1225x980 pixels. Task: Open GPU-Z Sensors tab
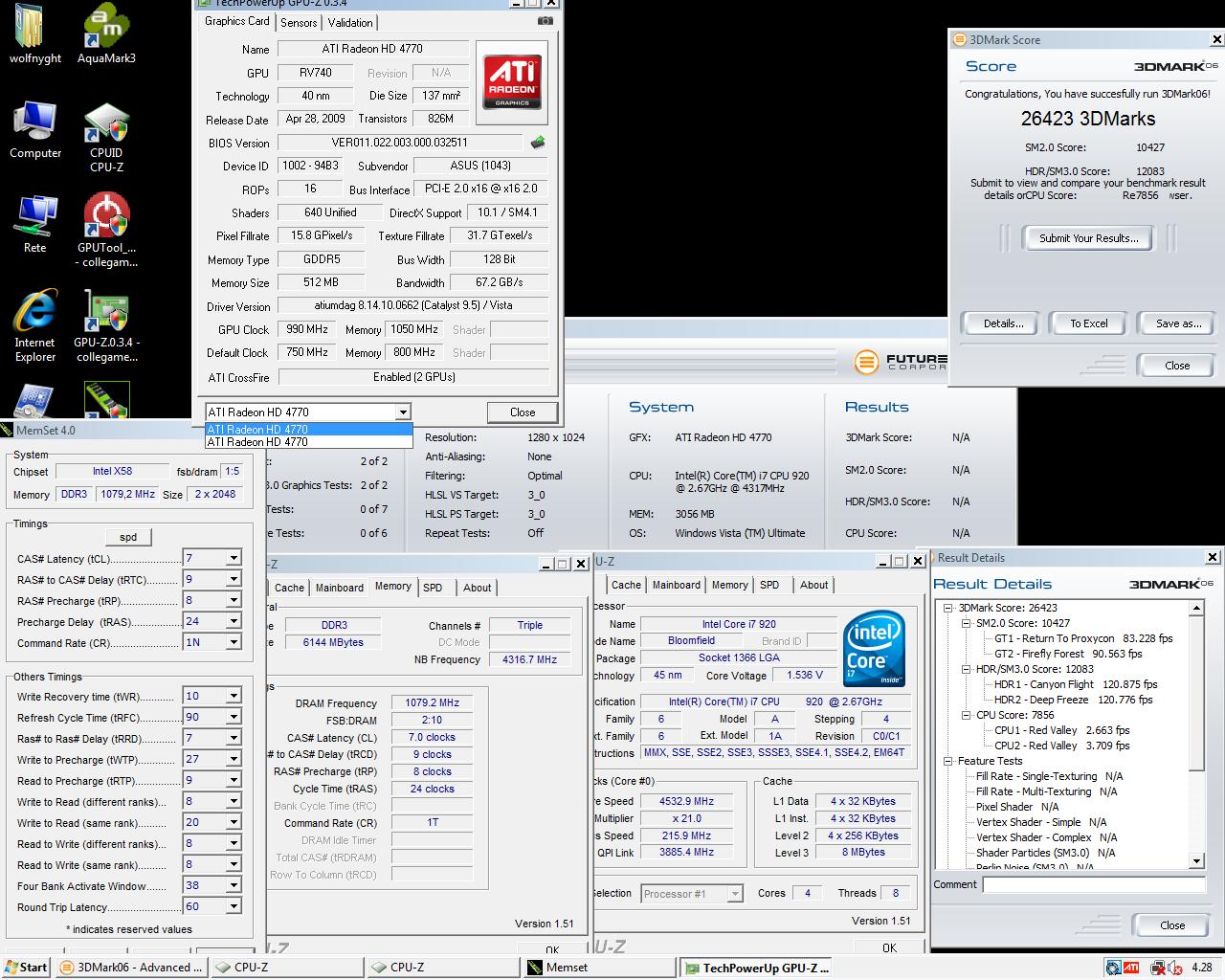pyautogui.click(x=299, y=22)
